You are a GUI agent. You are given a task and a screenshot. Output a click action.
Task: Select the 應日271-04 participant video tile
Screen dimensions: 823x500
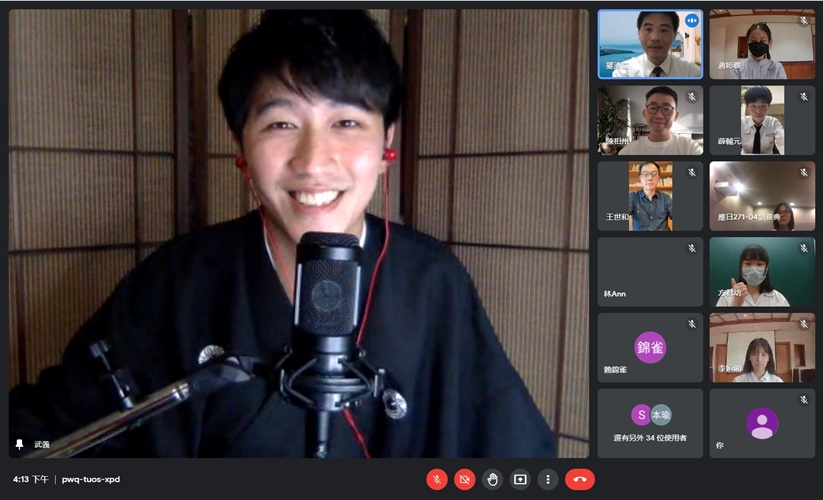pos(762,196)
